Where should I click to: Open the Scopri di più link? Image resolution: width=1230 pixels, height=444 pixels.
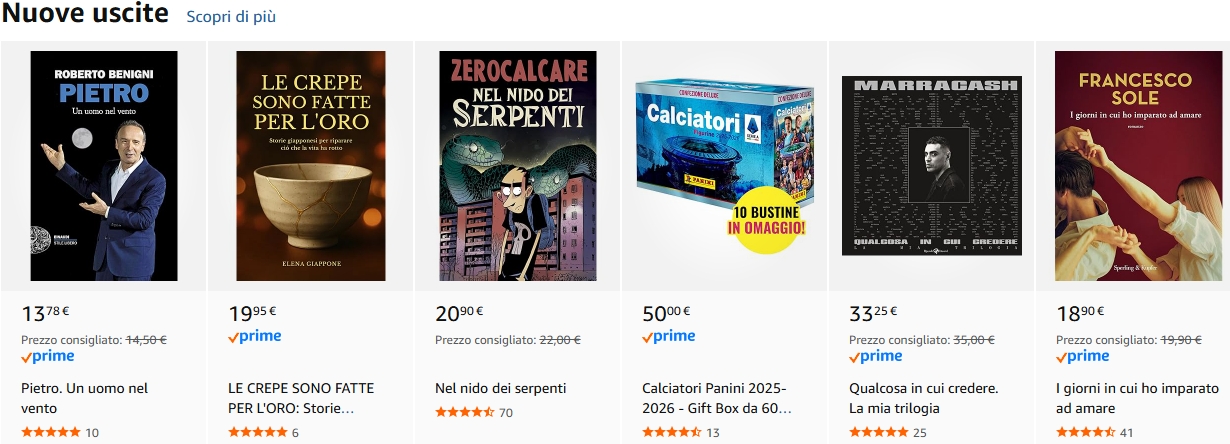pyautogui.click(x=231, y=17)
